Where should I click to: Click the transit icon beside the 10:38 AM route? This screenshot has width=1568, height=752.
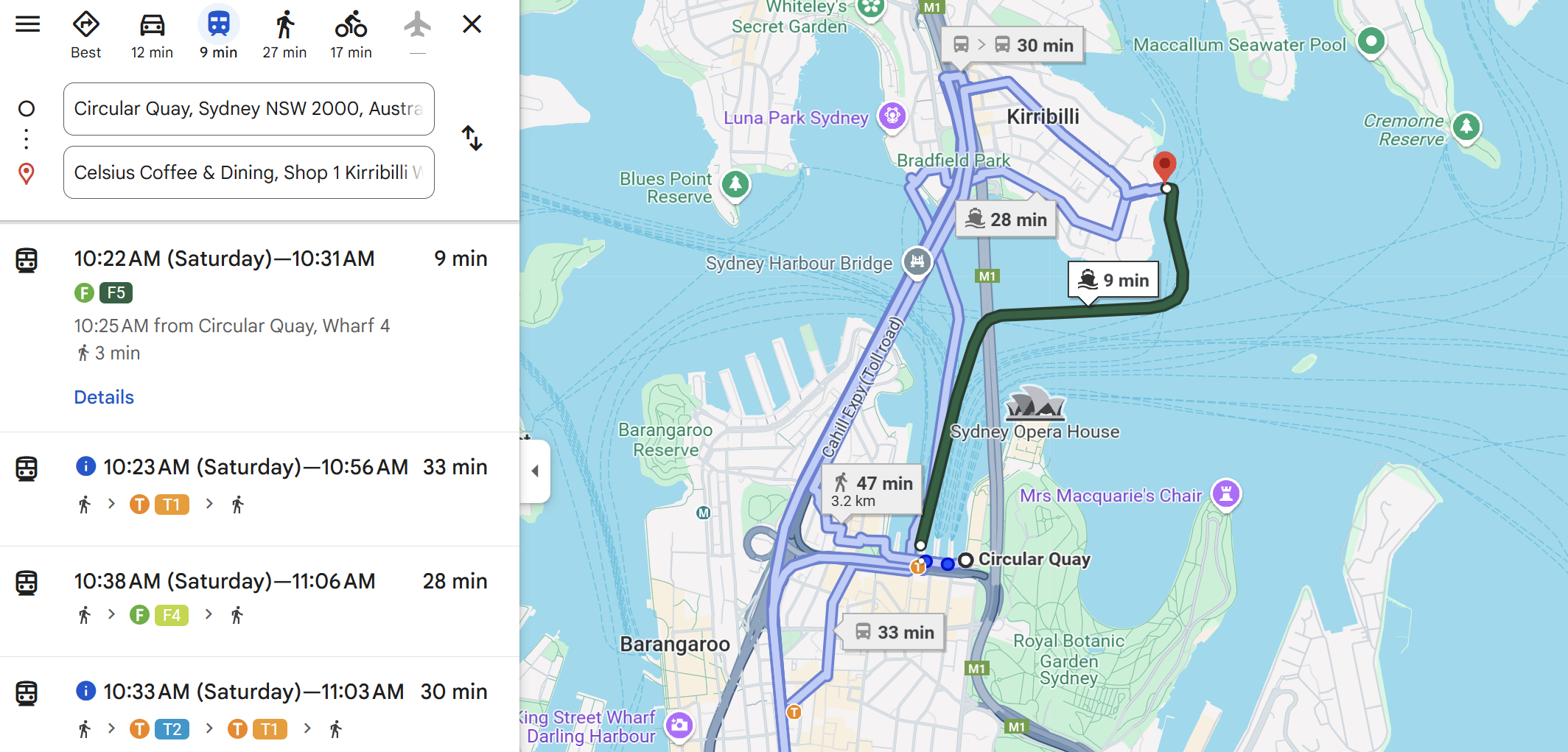tap(27, 583)
